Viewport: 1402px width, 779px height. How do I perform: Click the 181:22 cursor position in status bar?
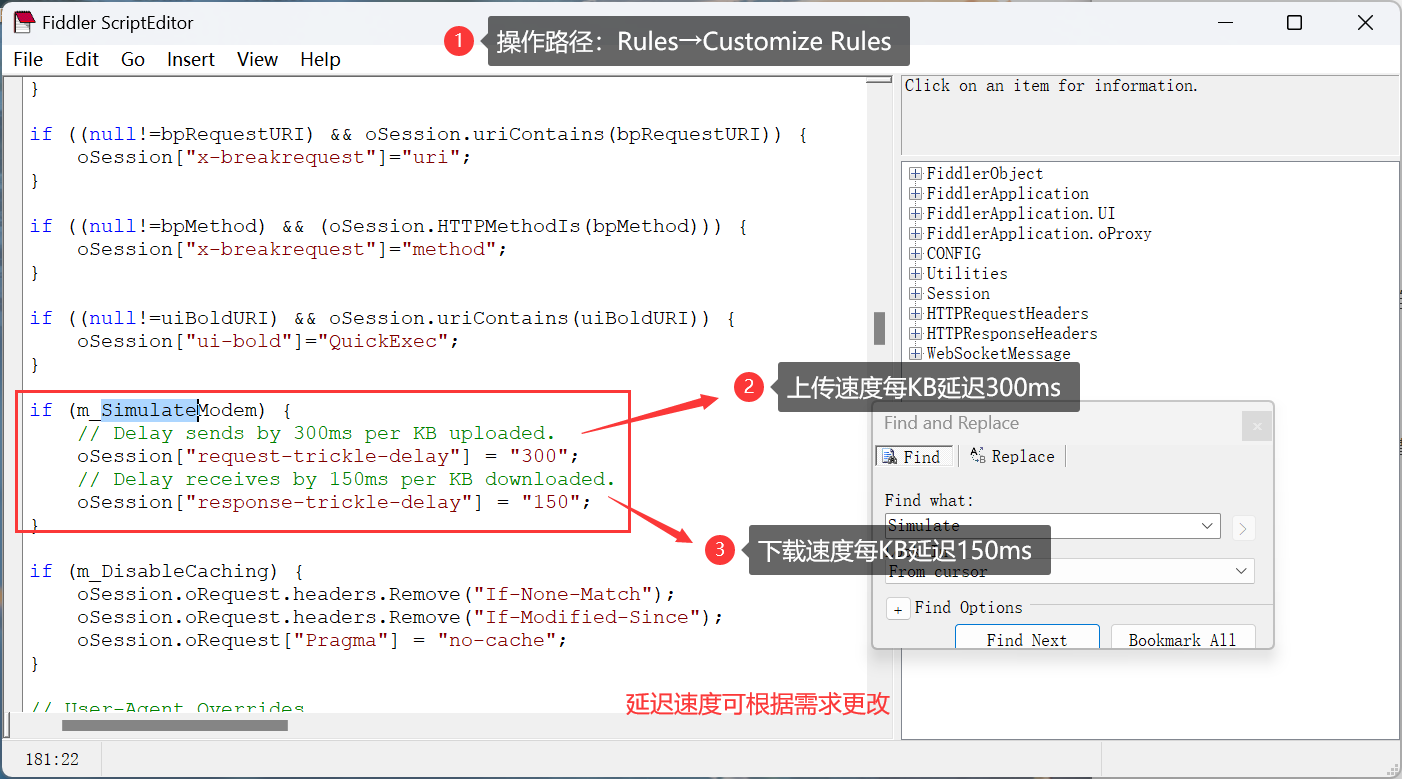52,760
